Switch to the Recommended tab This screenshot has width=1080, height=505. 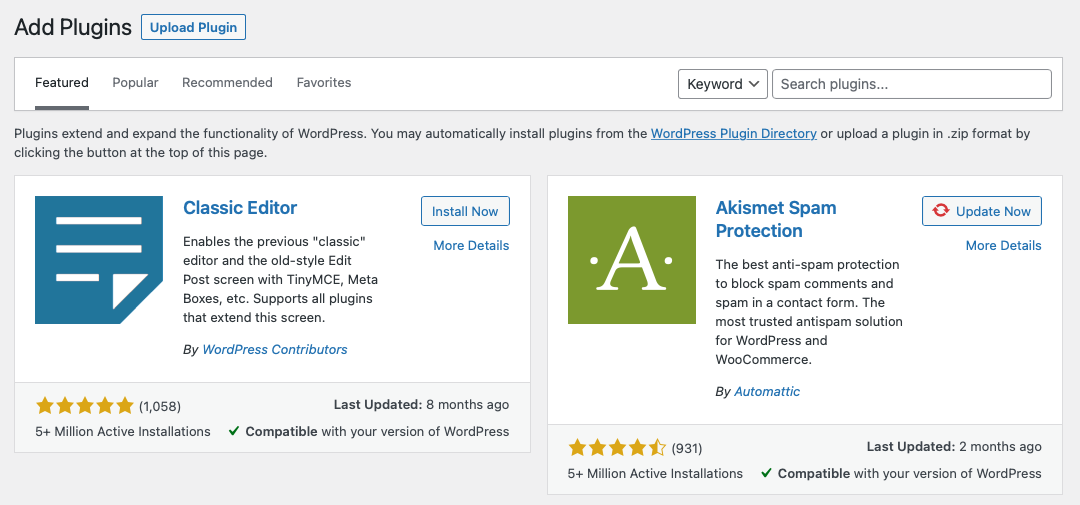(x=227, y=83)
